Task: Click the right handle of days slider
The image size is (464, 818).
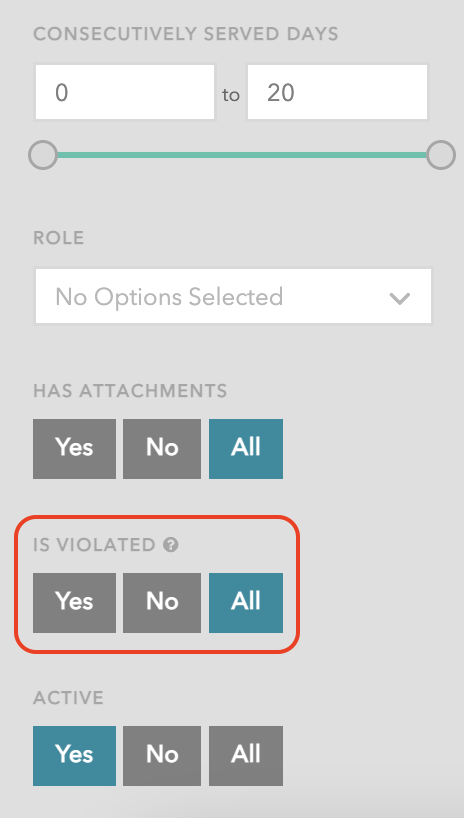Action: click(441, 155)
